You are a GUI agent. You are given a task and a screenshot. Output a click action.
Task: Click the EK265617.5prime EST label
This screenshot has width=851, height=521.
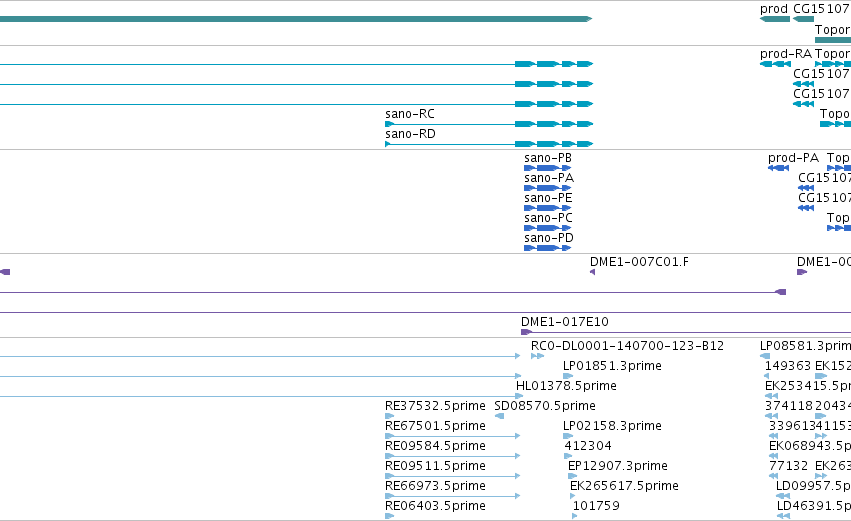[x=624, y=486]
